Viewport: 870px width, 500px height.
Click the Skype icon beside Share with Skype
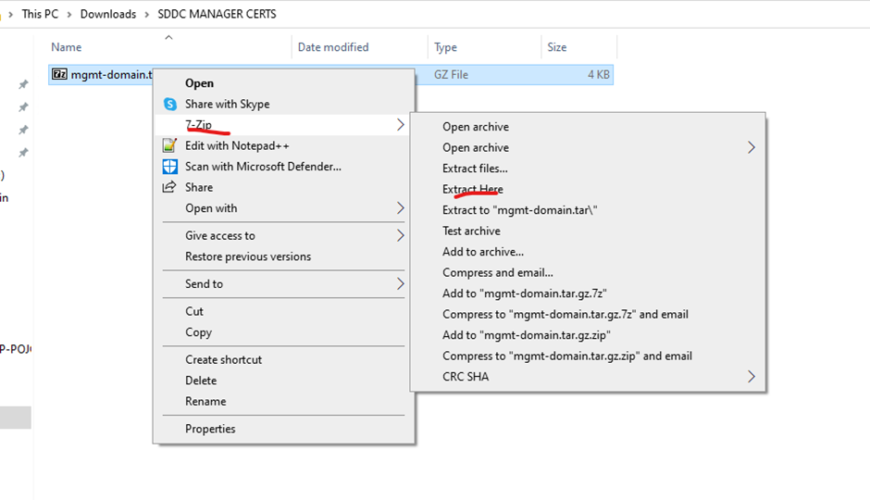(170, 104)
